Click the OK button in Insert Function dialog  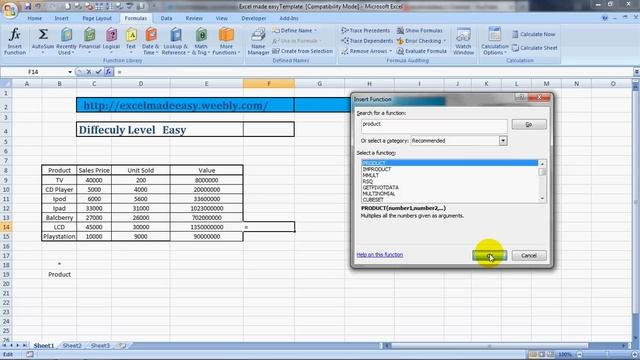[489, 256]
